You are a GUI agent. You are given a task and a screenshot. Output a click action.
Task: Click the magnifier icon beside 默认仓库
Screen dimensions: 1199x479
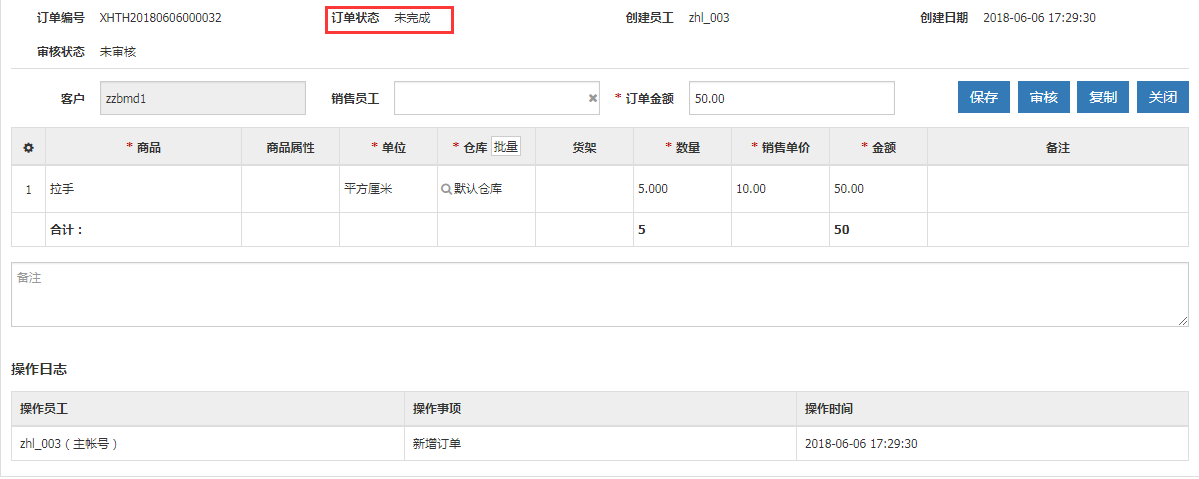(x=446, y=189)
